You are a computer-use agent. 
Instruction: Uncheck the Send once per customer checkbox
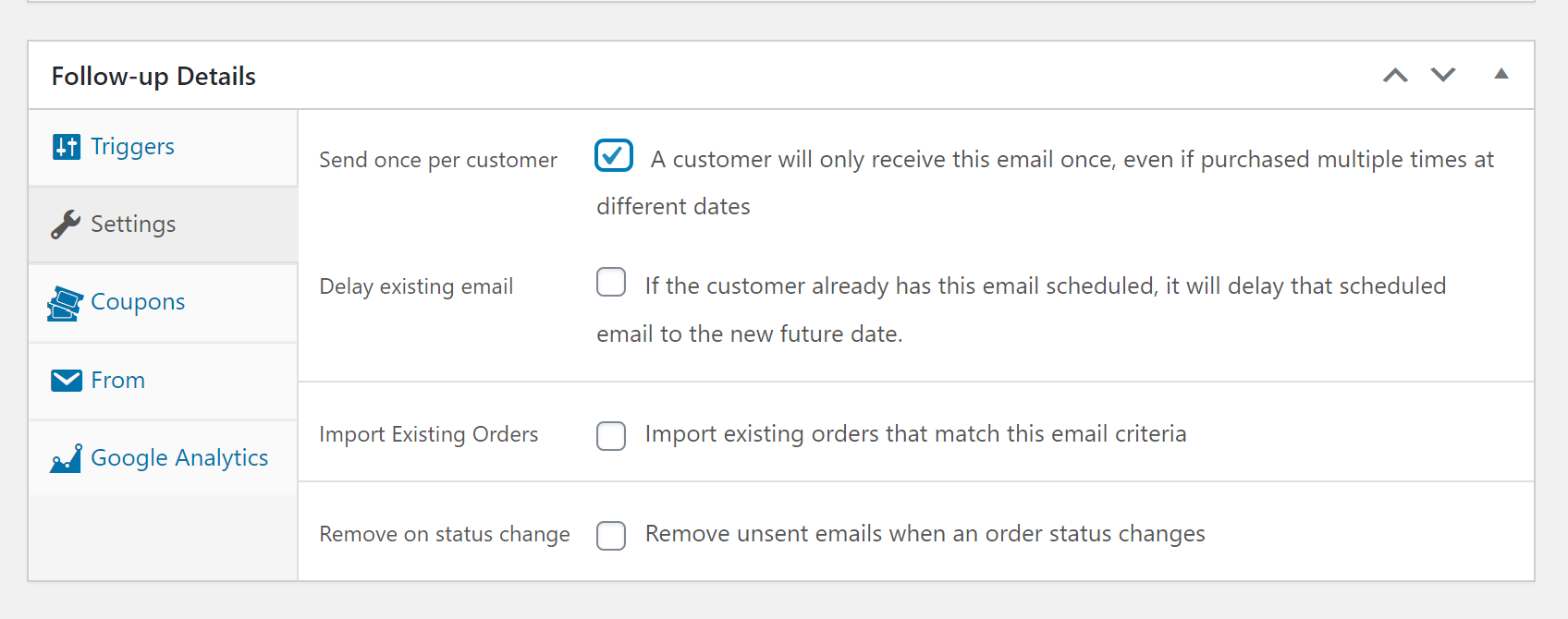tap(614, 156)
